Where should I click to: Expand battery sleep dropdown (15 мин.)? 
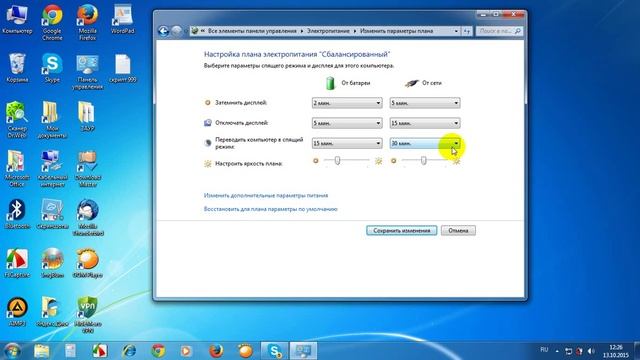pos(347,143)
